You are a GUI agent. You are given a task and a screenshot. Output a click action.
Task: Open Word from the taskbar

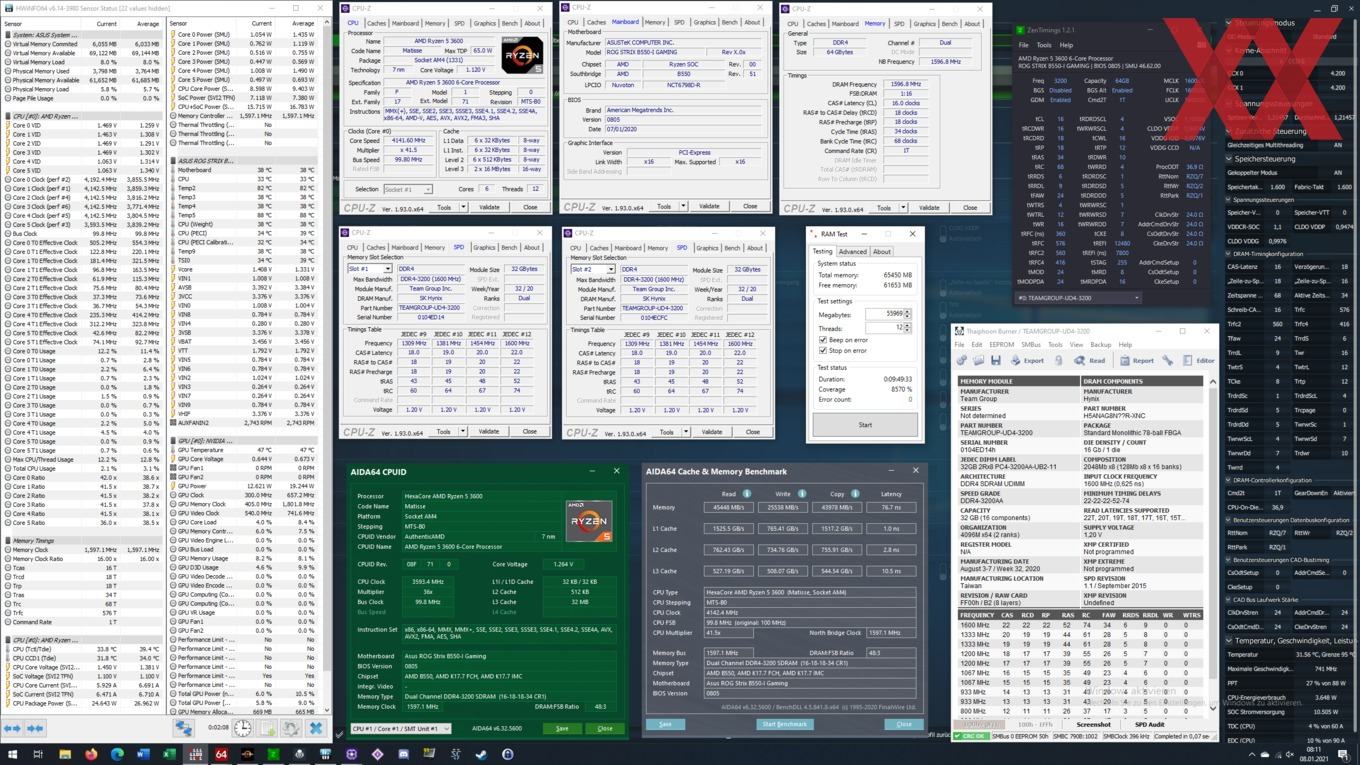tap(143, 754)
